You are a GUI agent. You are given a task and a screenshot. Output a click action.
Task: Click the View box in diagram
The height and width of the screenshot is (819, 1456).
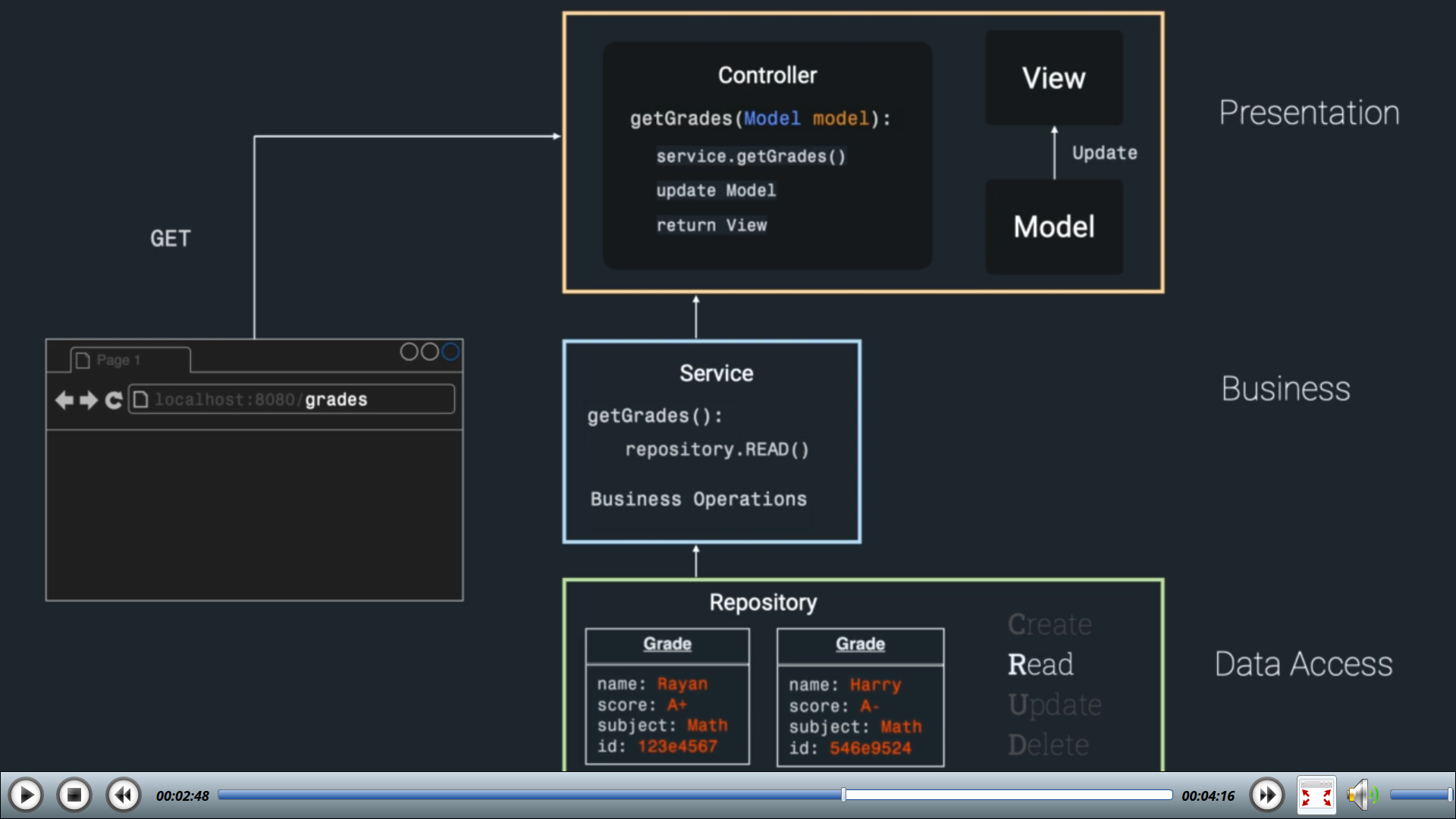[x=1053, y=78]
